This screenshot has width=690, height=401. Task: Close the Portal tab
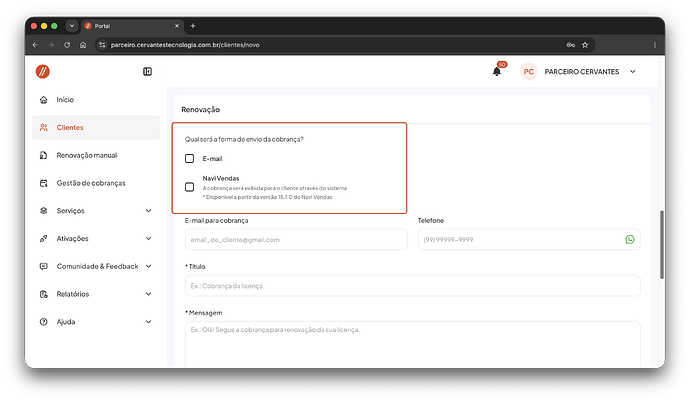(177, 26)
